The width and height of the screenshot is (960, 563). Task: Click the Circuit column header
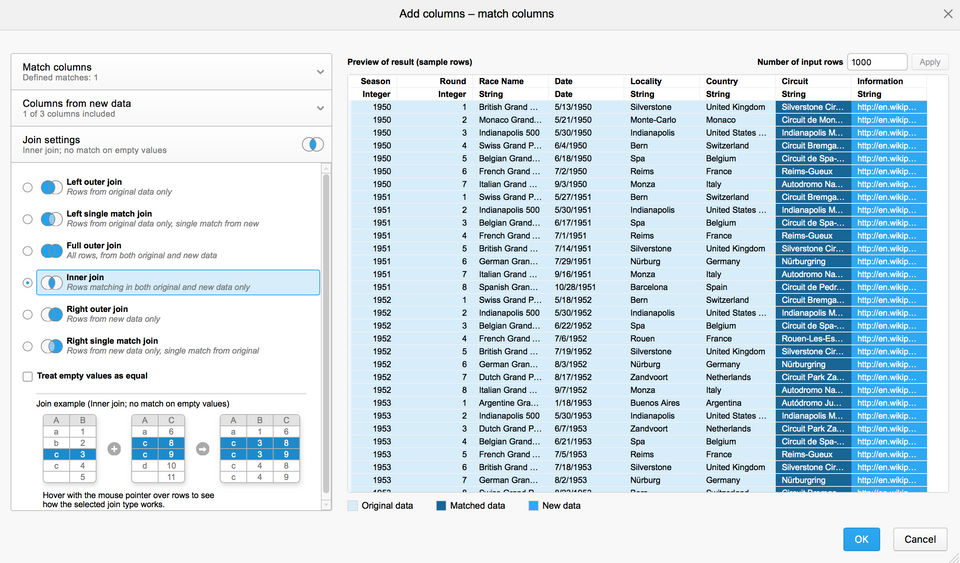pos(795,82)
